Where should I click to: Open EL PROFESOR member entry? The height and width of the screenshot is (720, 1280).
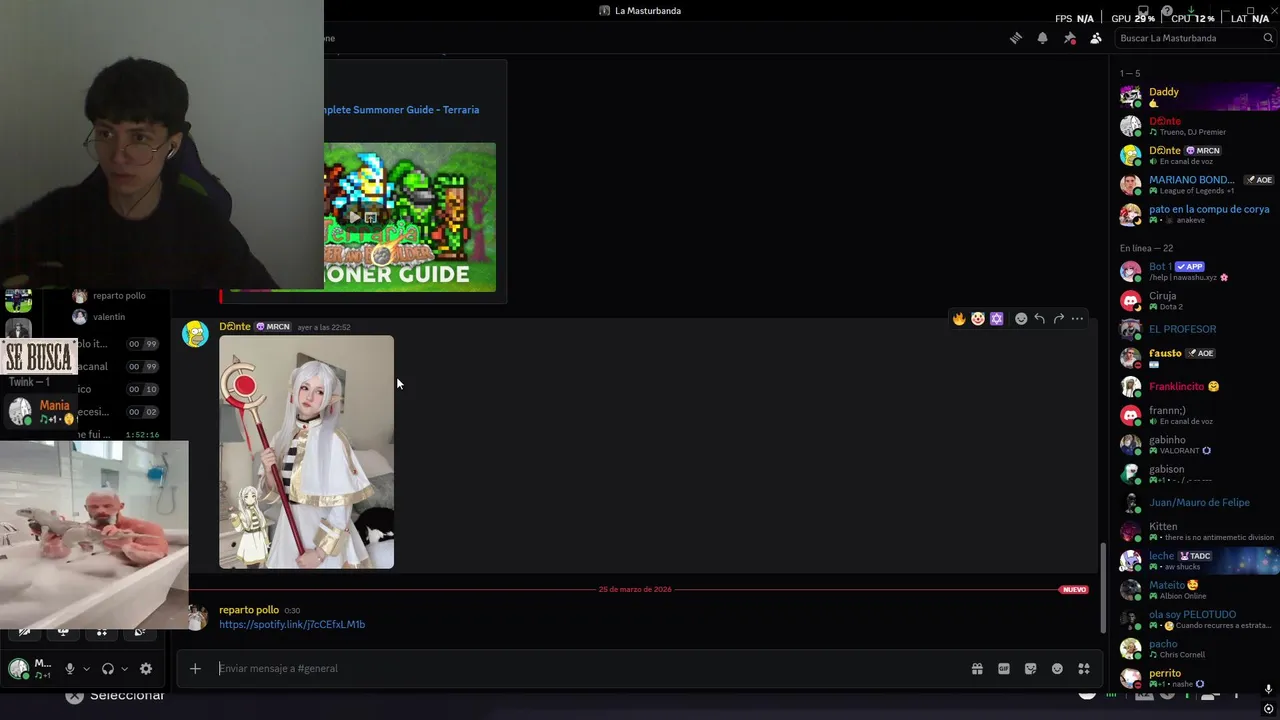[x=1195, y=329]
